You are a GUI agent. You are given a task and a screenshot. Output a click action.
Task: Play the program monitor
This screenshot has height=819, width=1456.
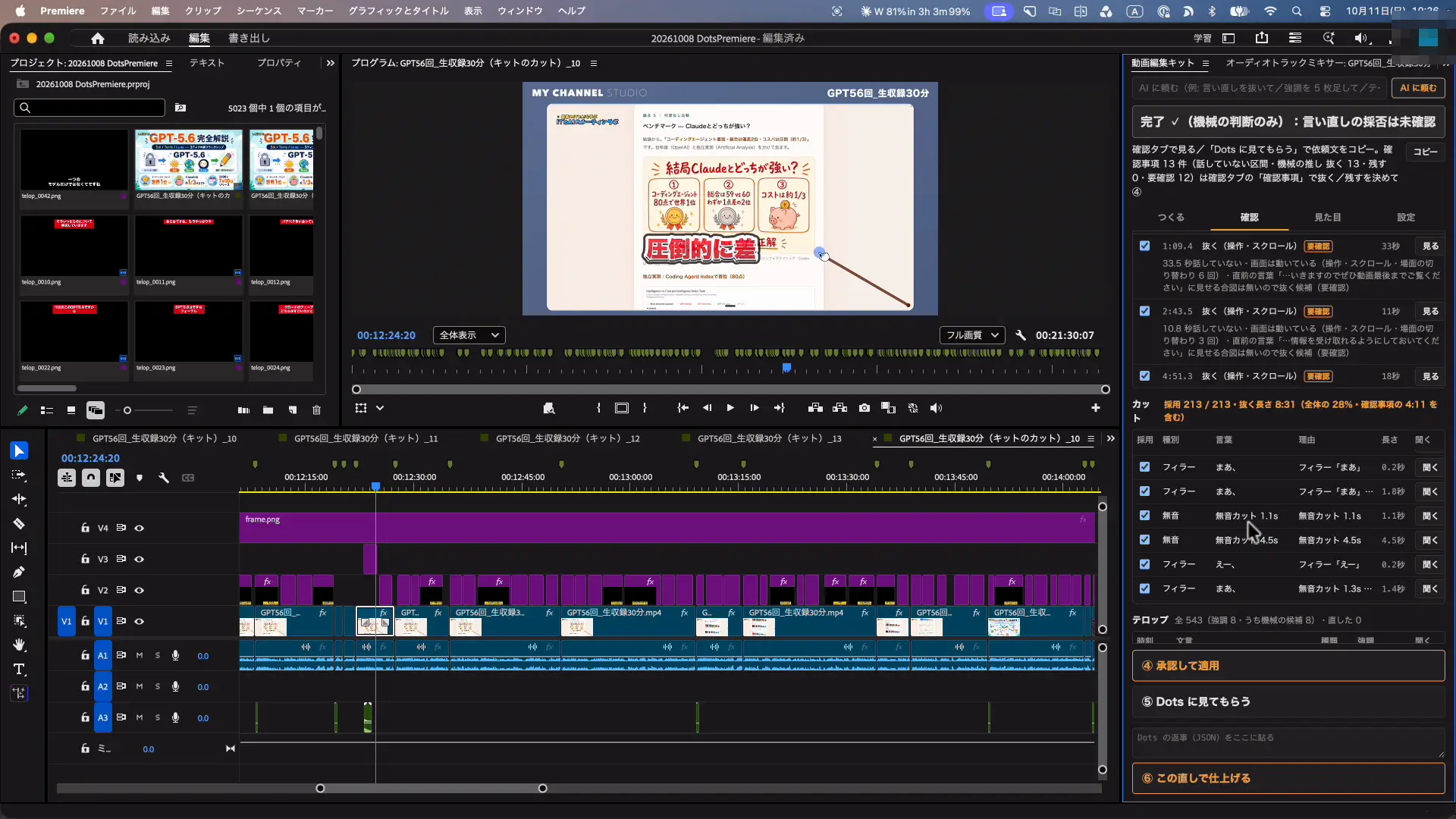point(730,408)
